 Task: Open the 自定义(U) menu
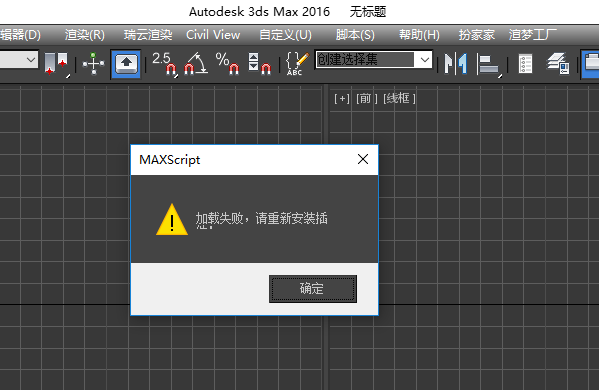click(x=285, y=35)
